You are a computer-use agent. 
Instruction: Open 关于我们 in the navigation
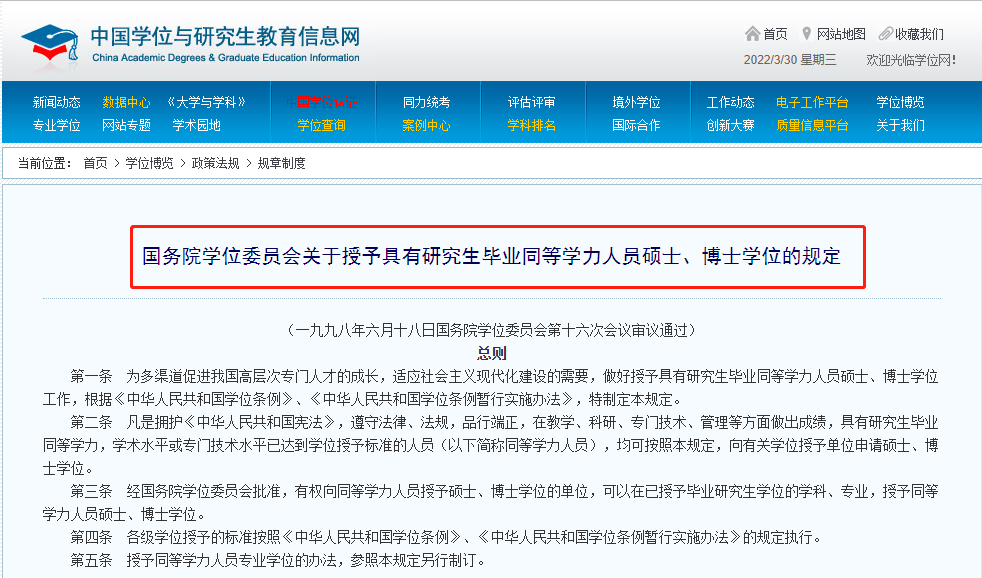(900, 125)
